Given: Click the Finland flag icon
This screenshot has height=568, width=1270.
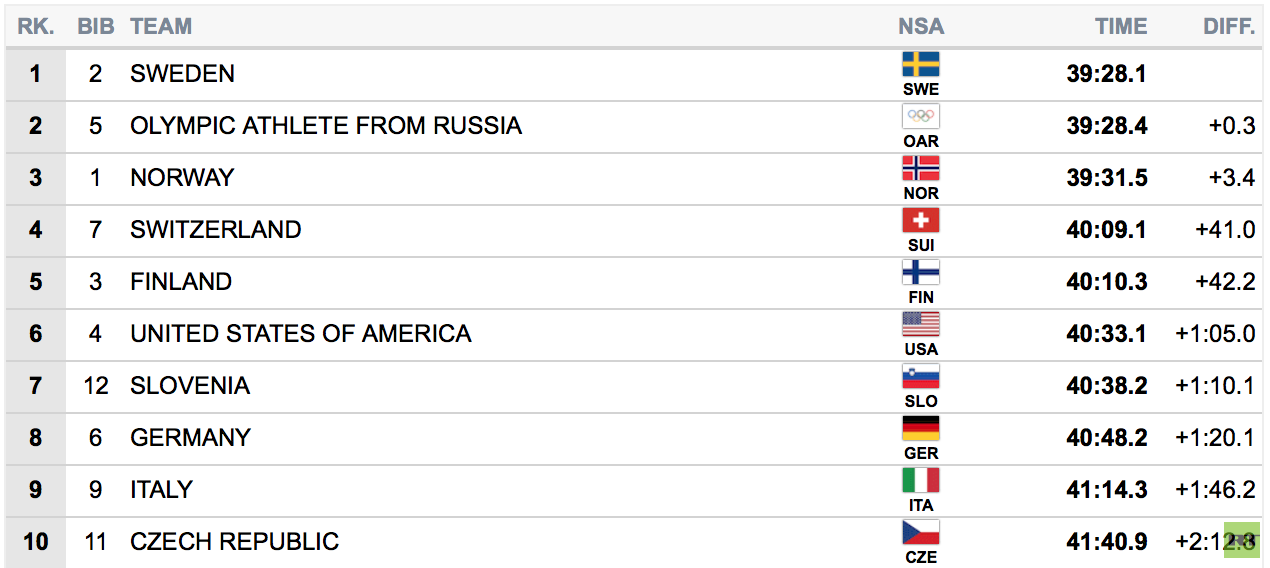Looking at the screenshot, I should 921,273.
